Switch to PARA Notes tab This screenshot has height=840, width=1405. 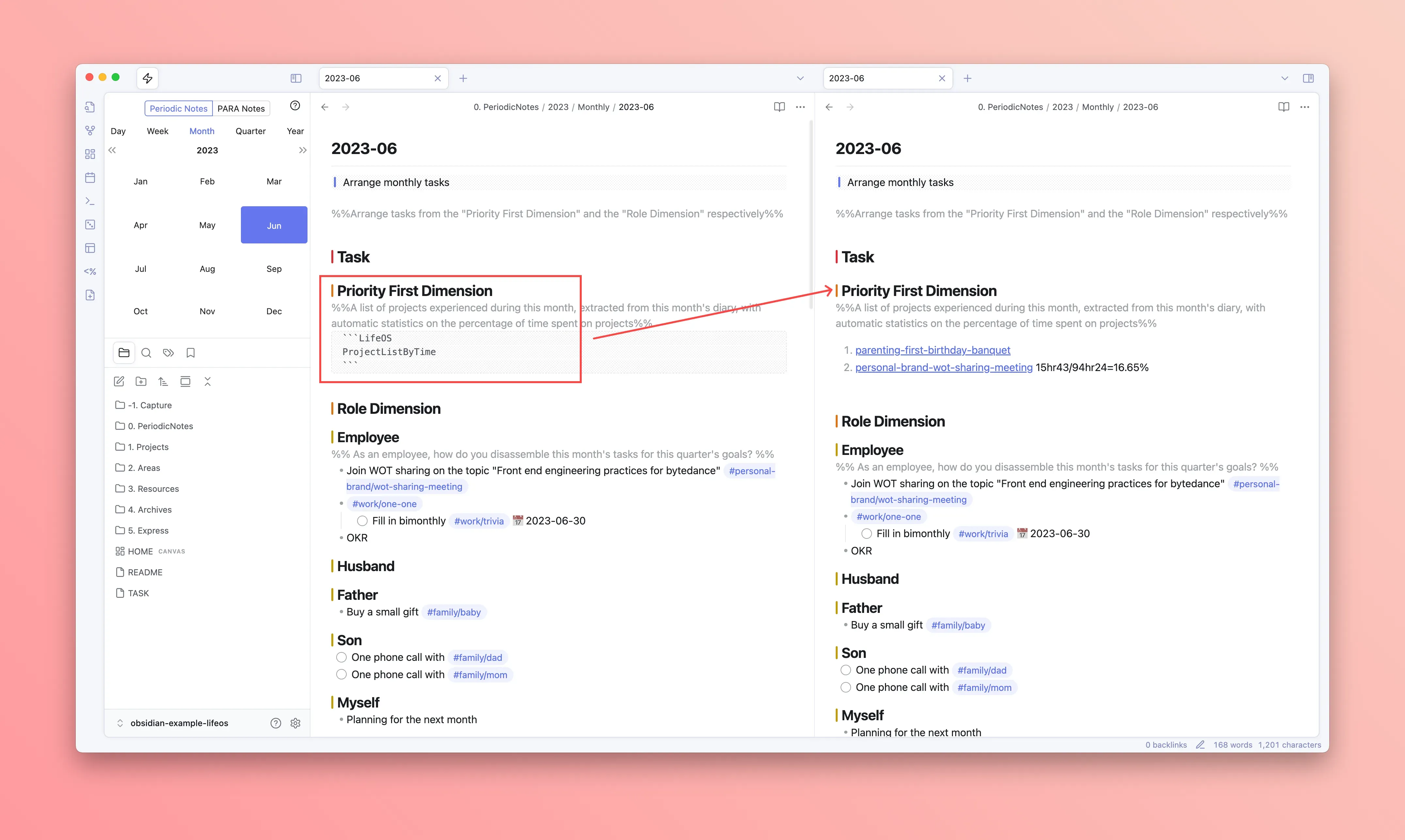[x=241, y=108]
